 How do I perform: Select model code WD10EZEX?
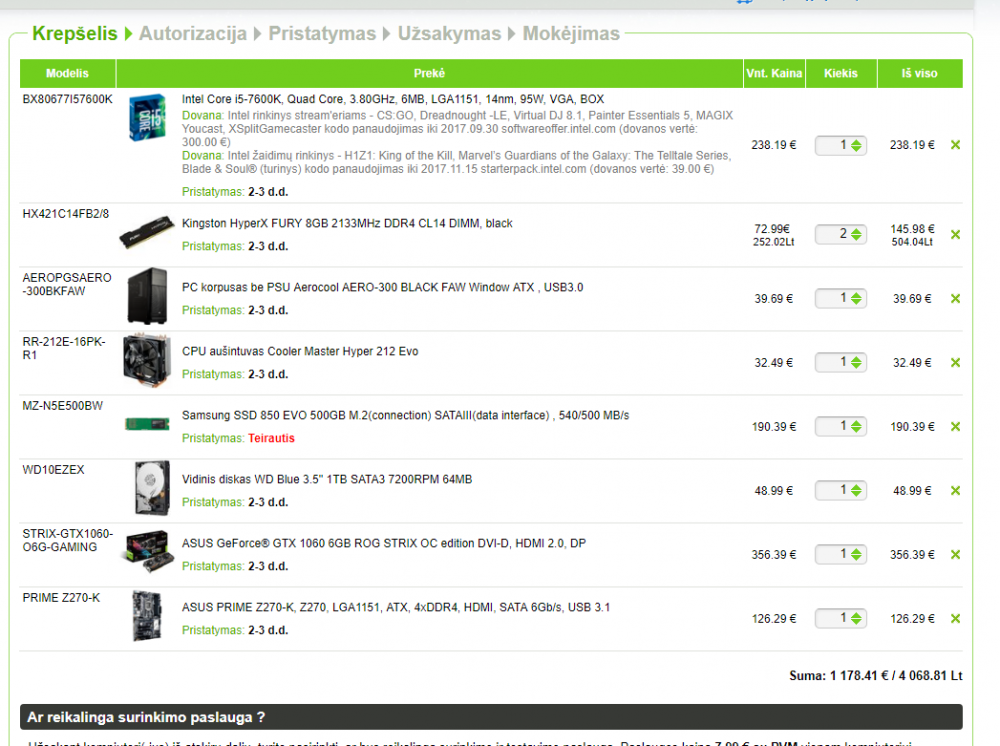(54, 469)
